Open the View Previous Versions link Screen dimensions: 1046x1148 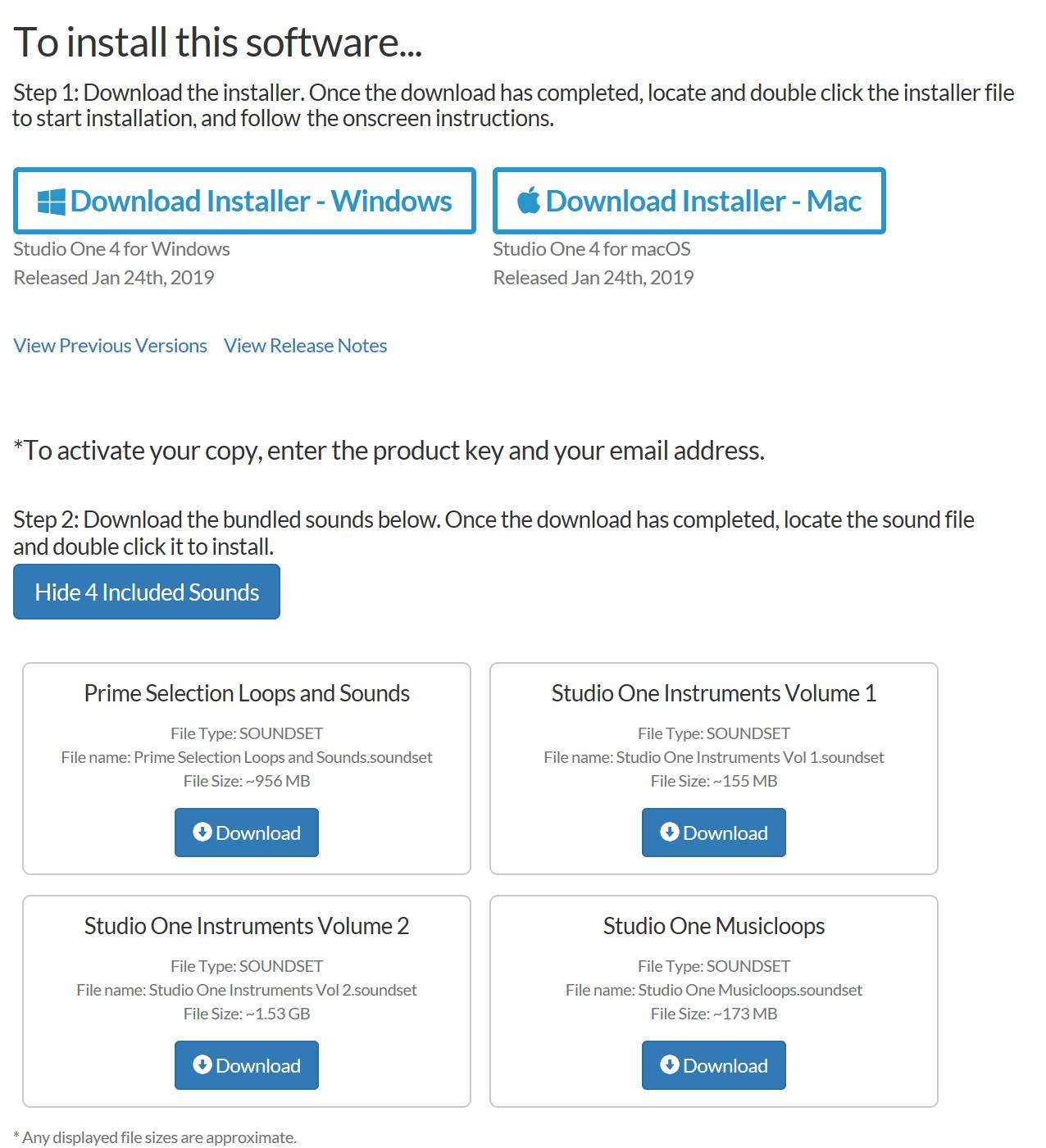110,346
